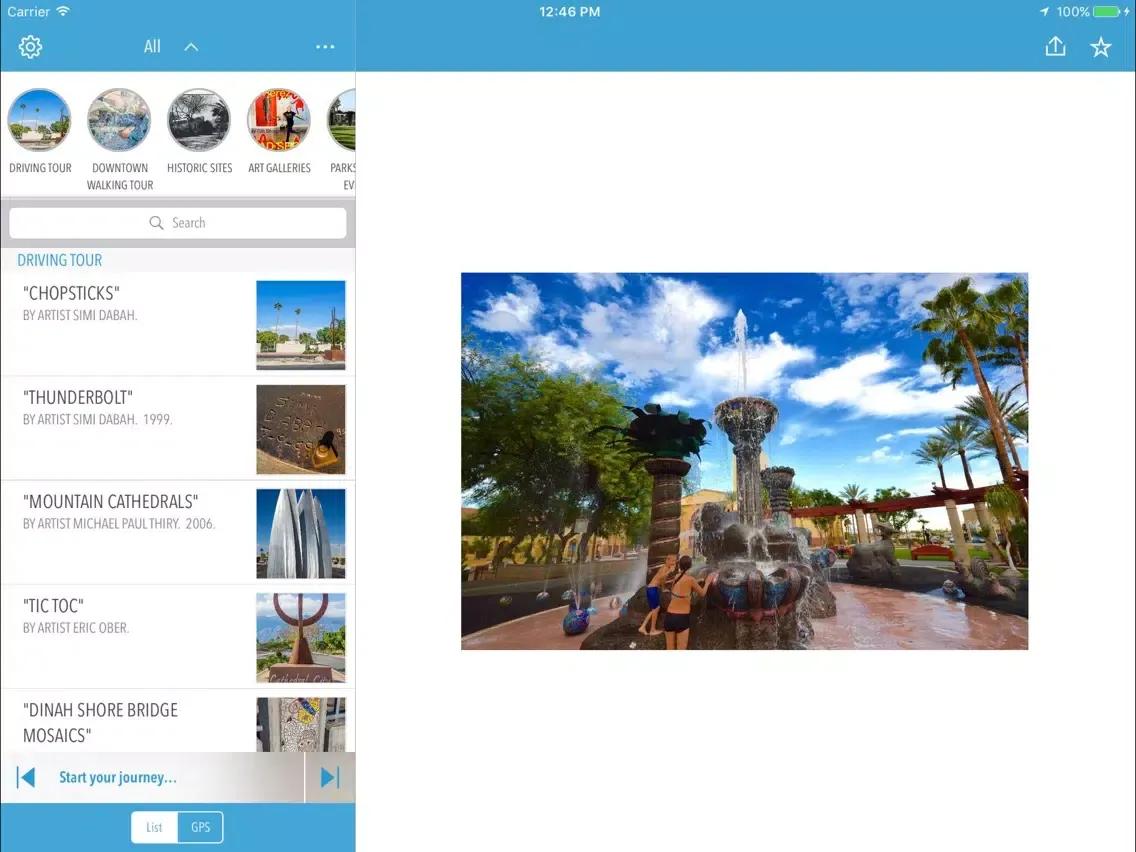Open "Dinah Shore Bridge Mosaics" entry
The height and width of the screenshot is (852, 1136).
[178, 722]
